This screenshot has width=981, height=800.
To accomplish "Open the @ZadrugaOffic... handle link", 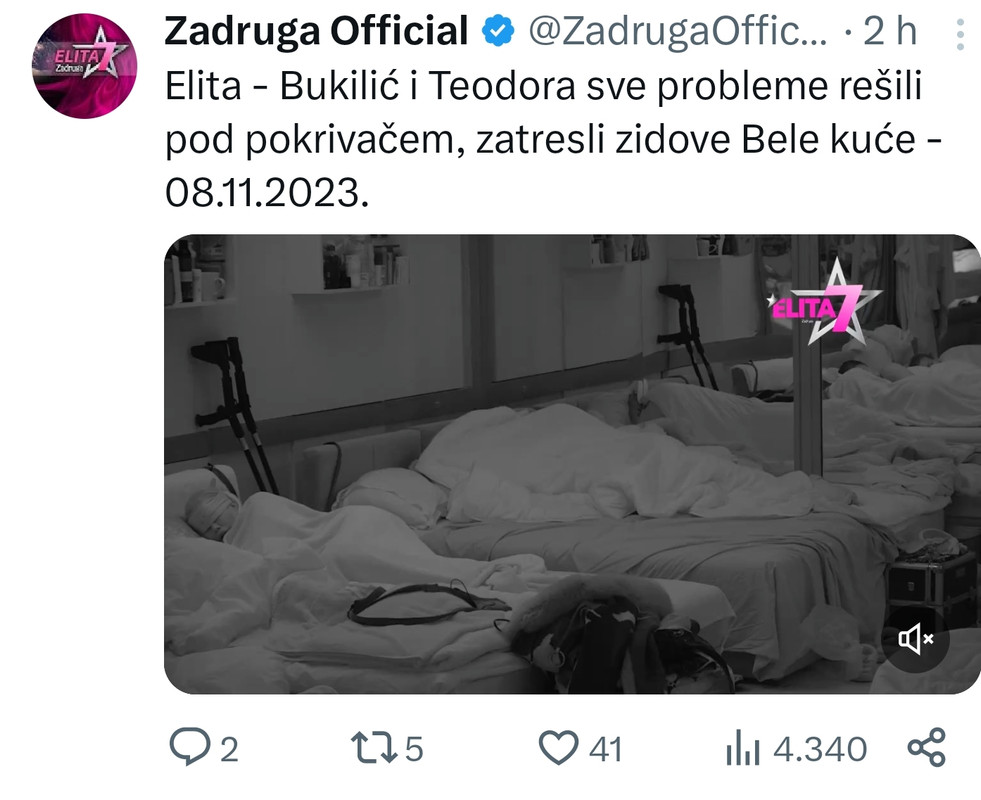I will point(678,31).
